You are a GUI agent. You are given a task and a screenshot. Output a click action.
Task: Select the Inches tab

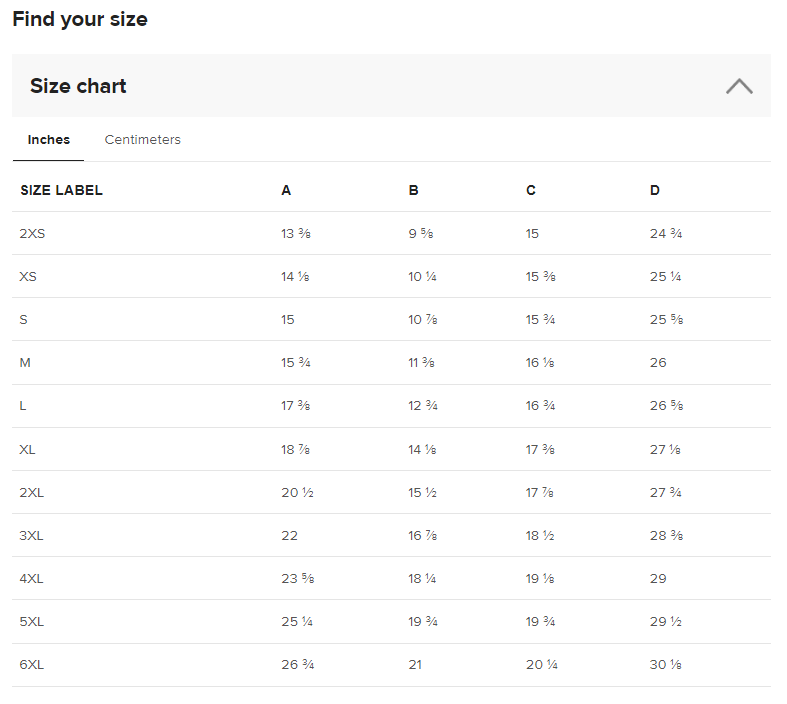(49, 140)
